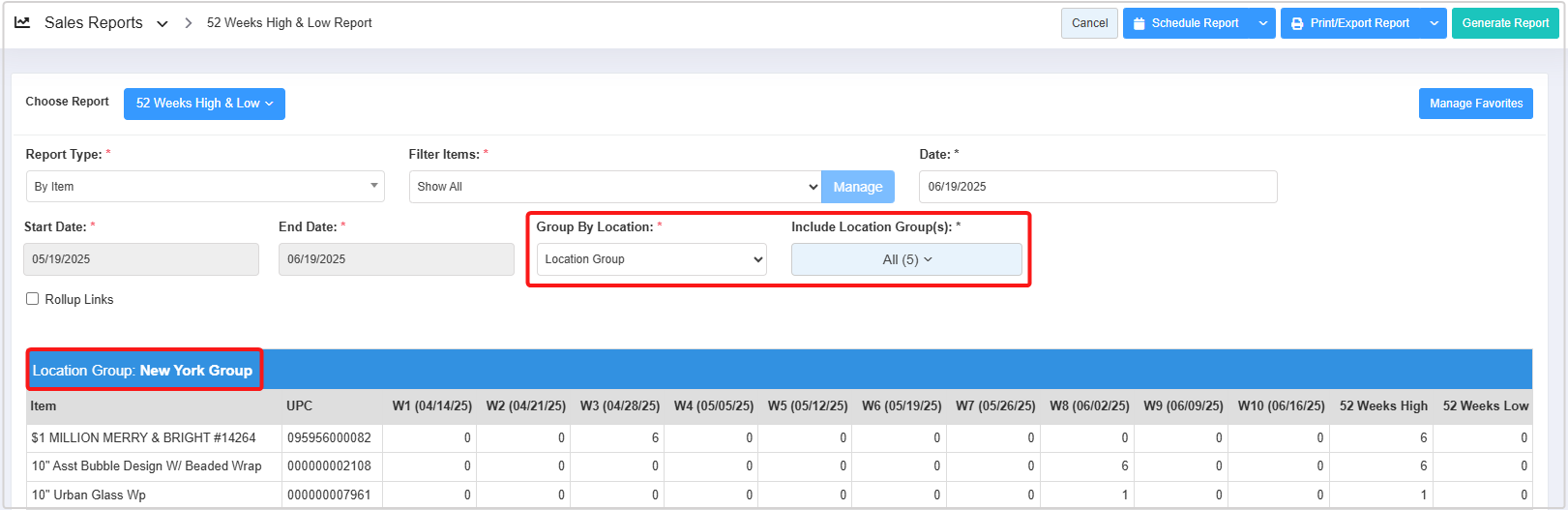The width and height of the screenshot is (1568, 510).
Task: Click the Print/Export Report button
Action: click(1351, 23)
